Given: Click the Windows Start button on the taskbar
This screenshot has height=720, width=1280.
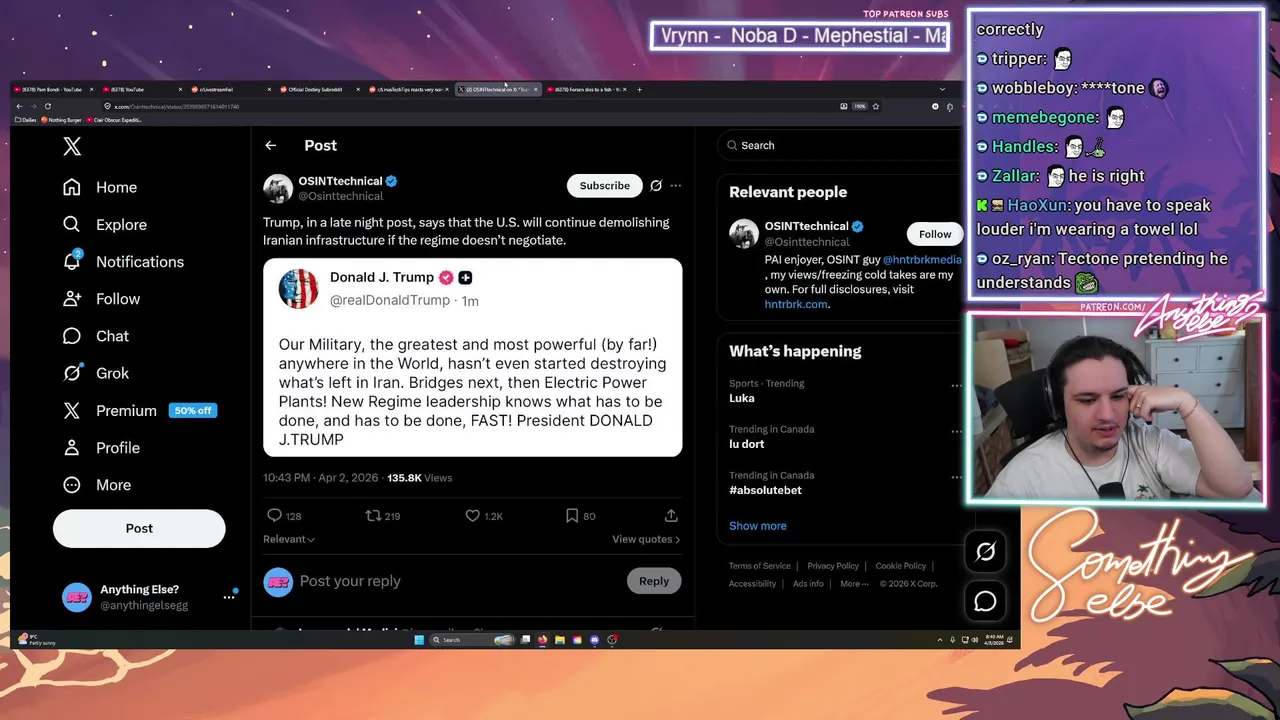Looking at the screenshot, I should point(419,640).
